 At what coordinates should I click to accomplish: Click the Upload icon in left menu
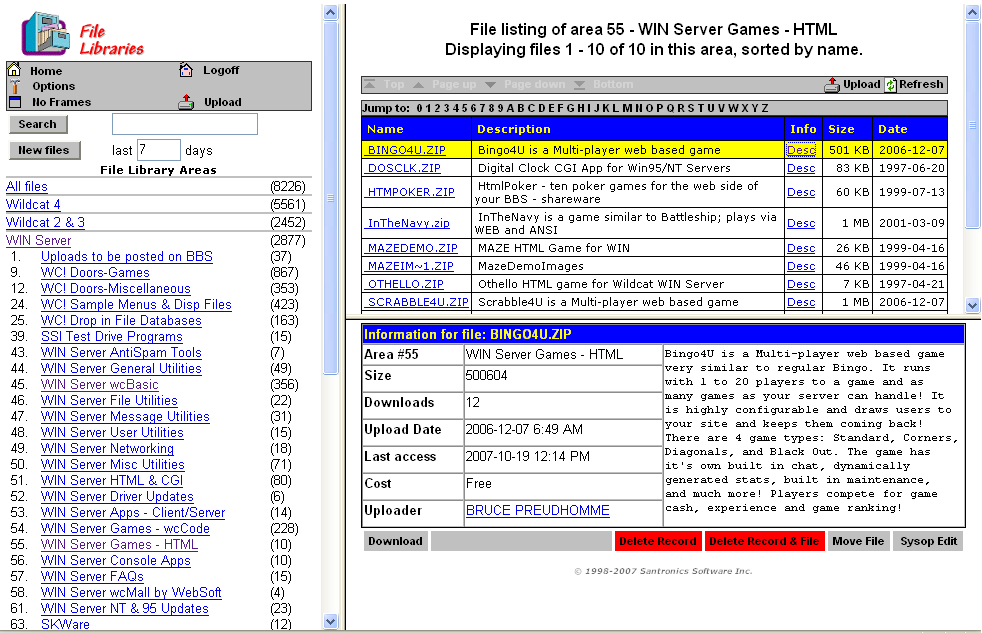coord(186,102)
